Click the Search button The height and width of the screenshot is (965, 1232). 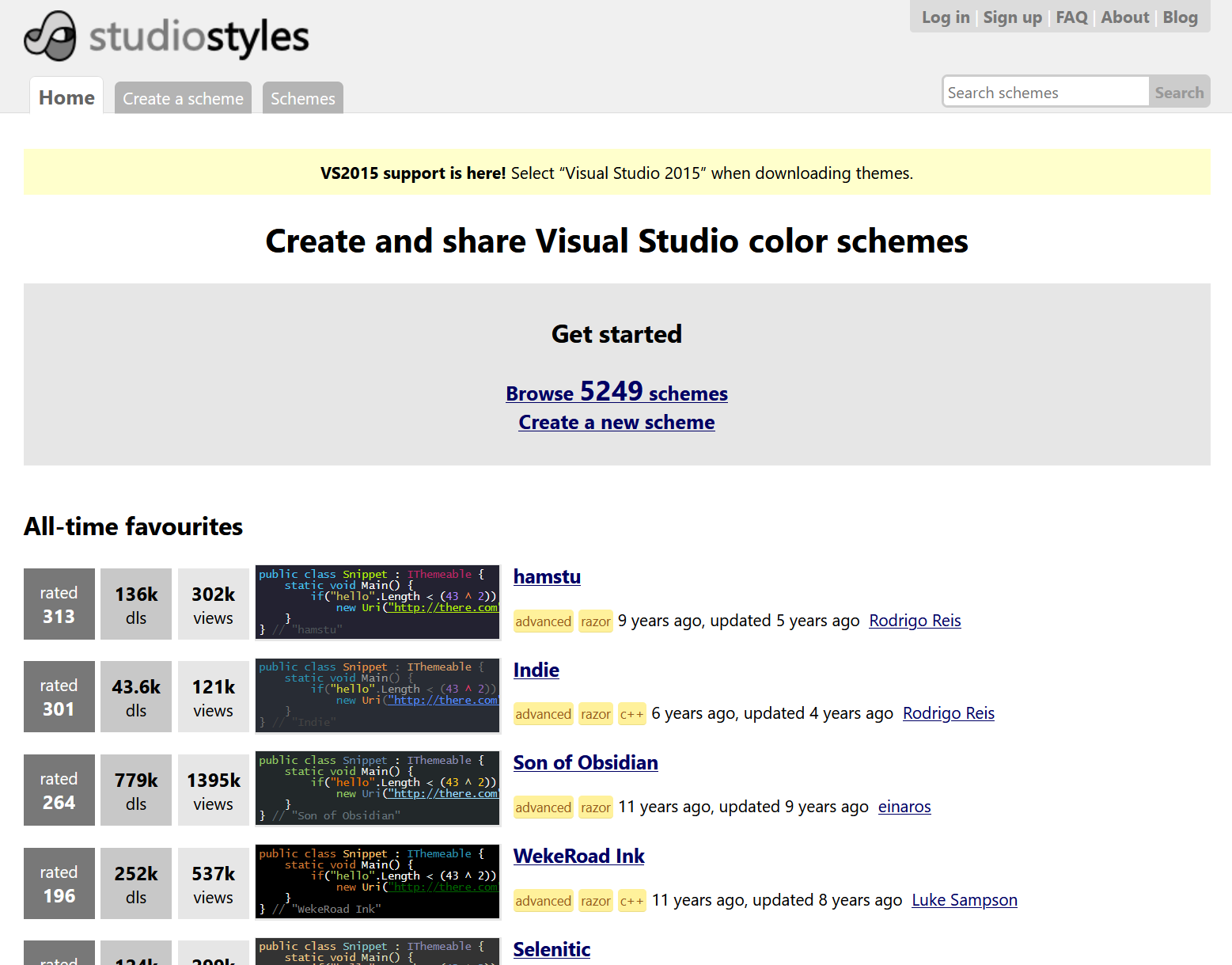tap(1179, 92)
